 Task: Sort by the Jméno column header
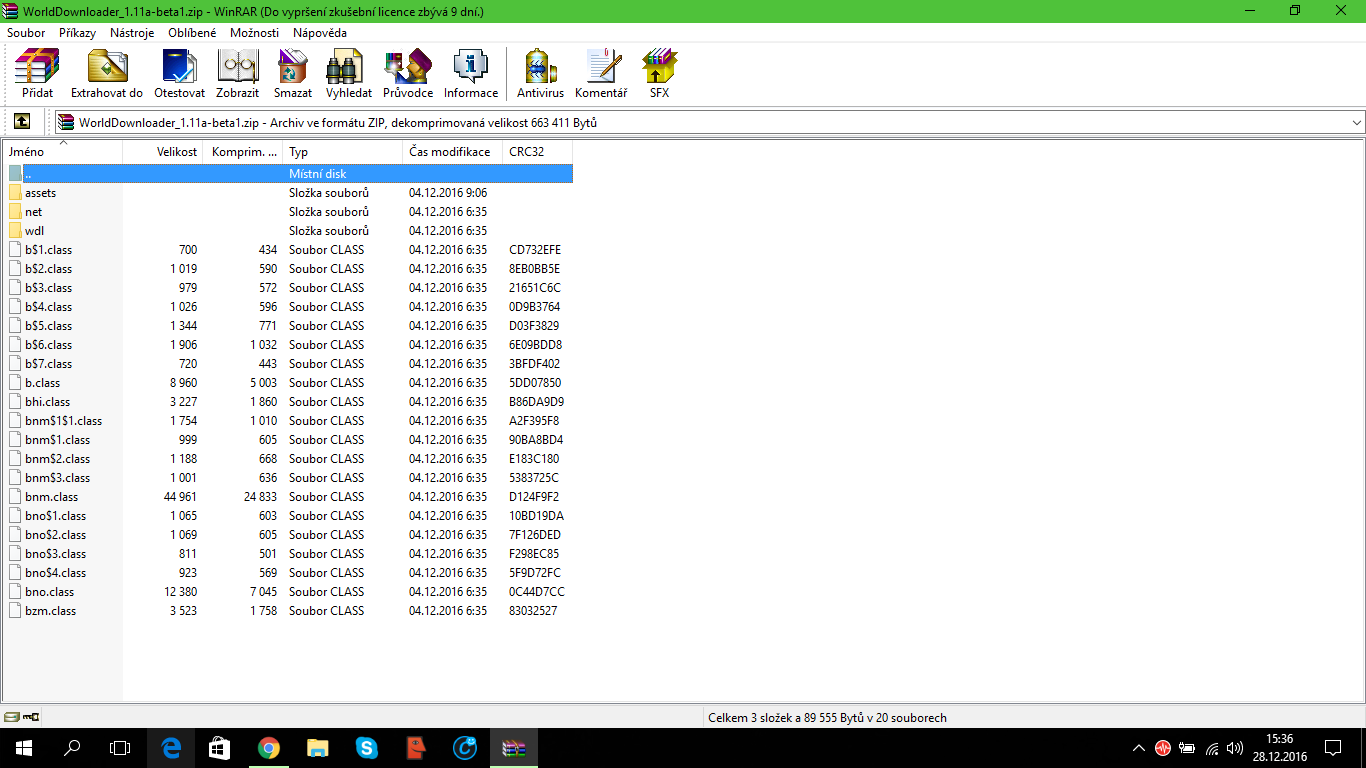[63, 152]
